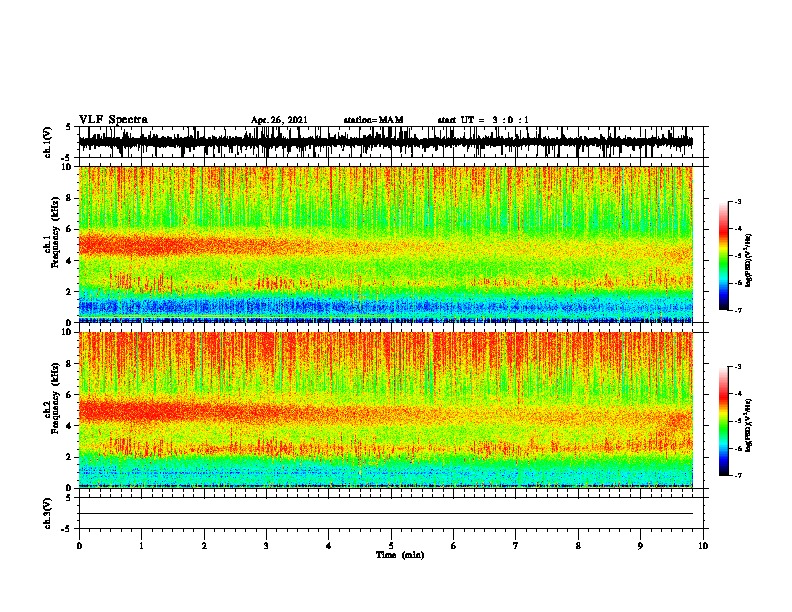Click time axis tick label "10"
Viewport: 792px width, 612px height.
click(703, 546)
